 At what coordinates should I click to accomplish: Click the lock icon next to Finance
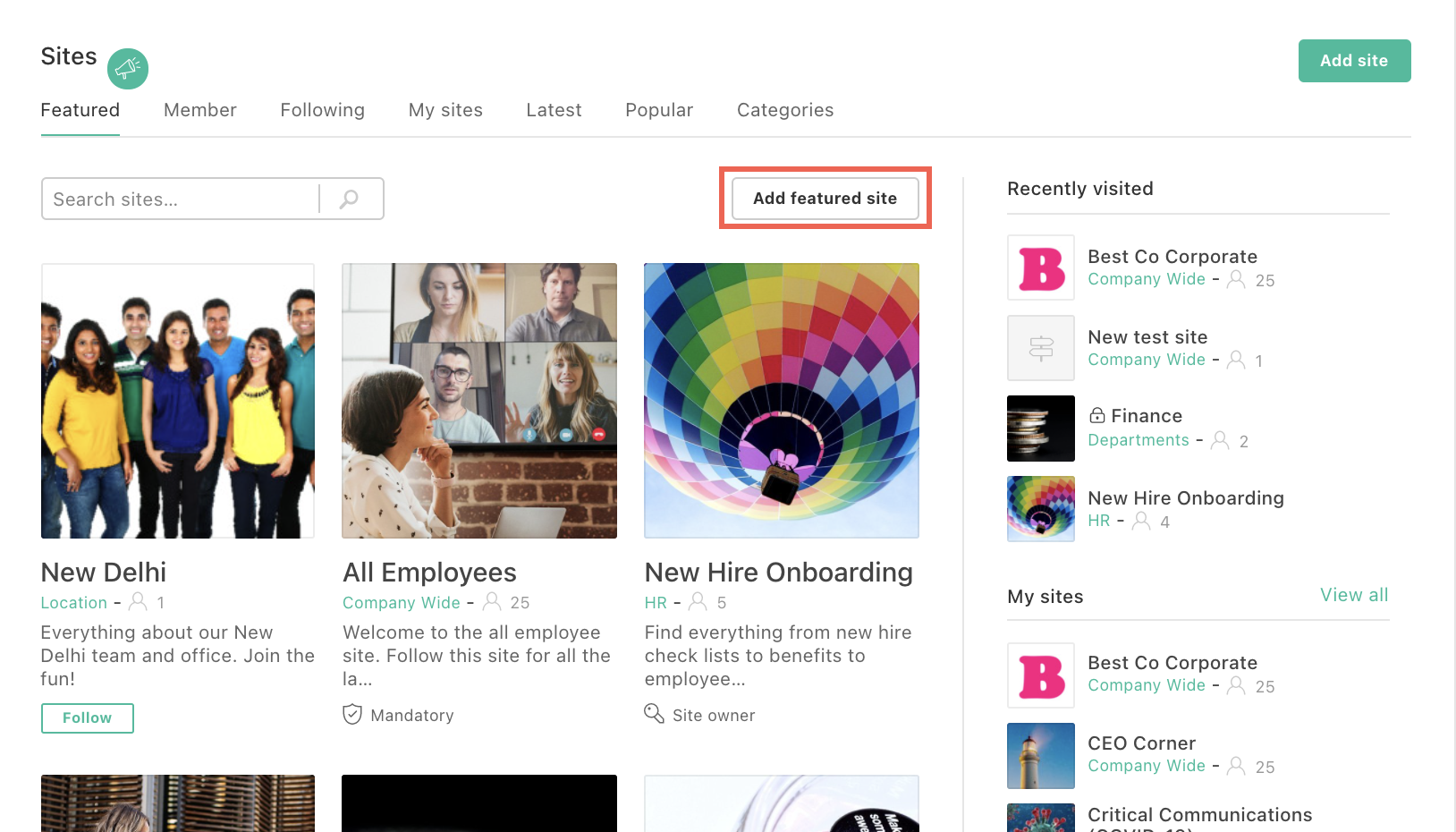coord(1097,415)
